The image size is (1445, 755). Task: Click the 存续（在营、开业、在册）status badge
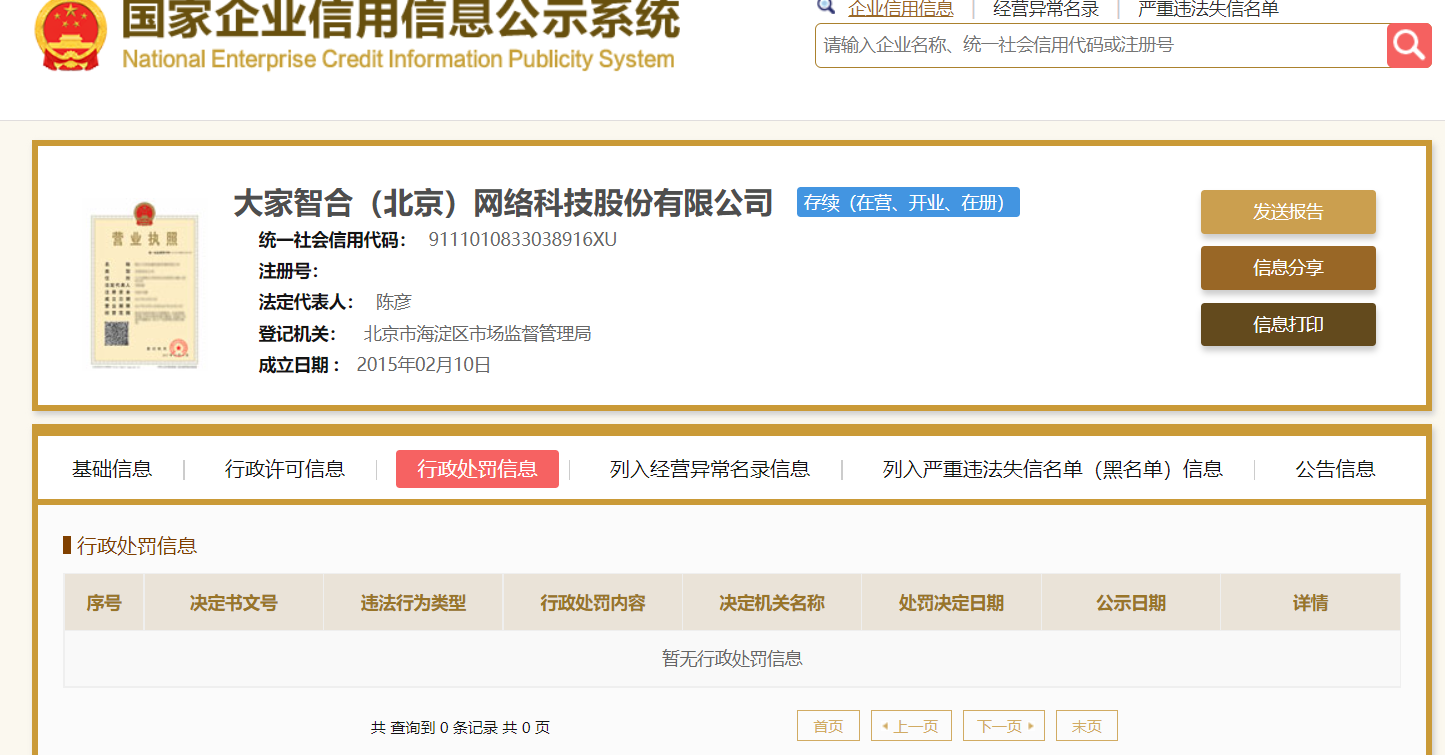(908, 202)
